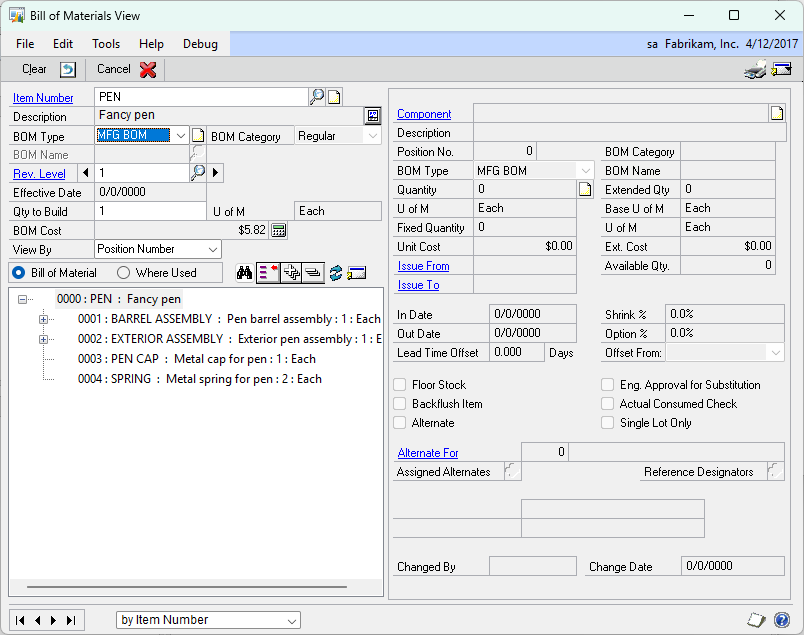
Task: Open the File menu
Action: pyautogui.click(x=24, y=43)
